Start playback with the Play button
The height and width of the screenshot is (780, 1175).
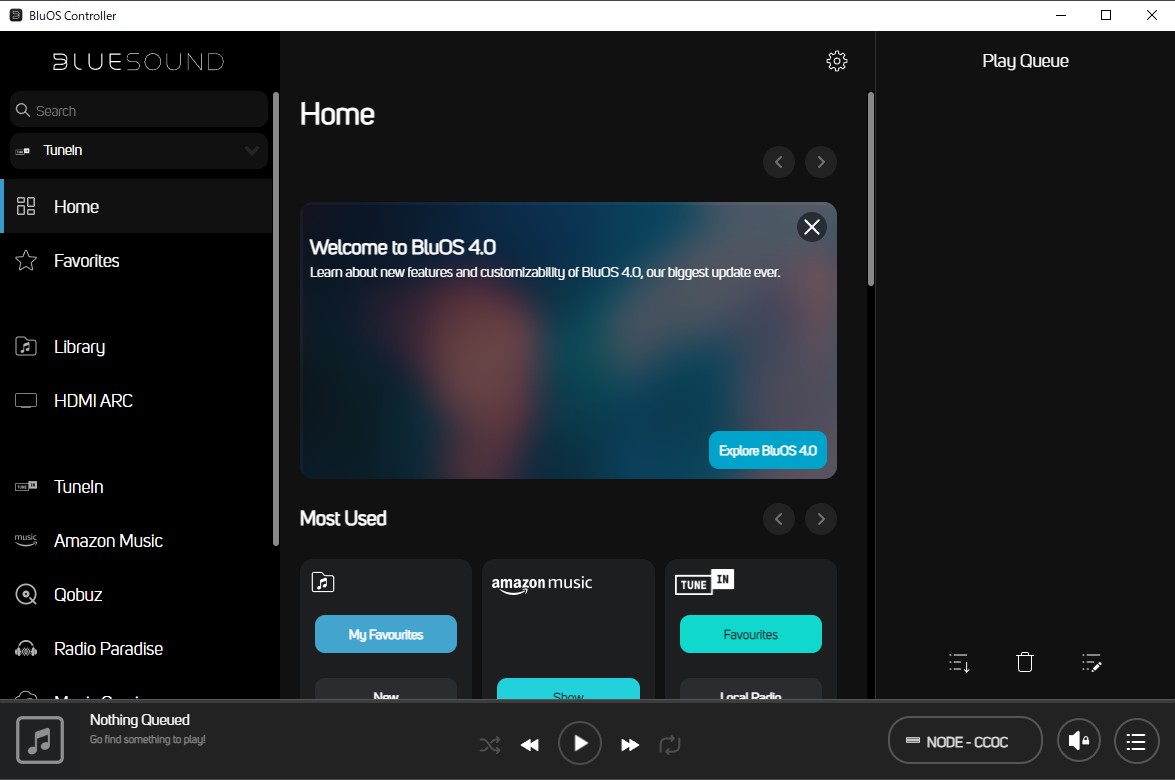click(580, 743)
